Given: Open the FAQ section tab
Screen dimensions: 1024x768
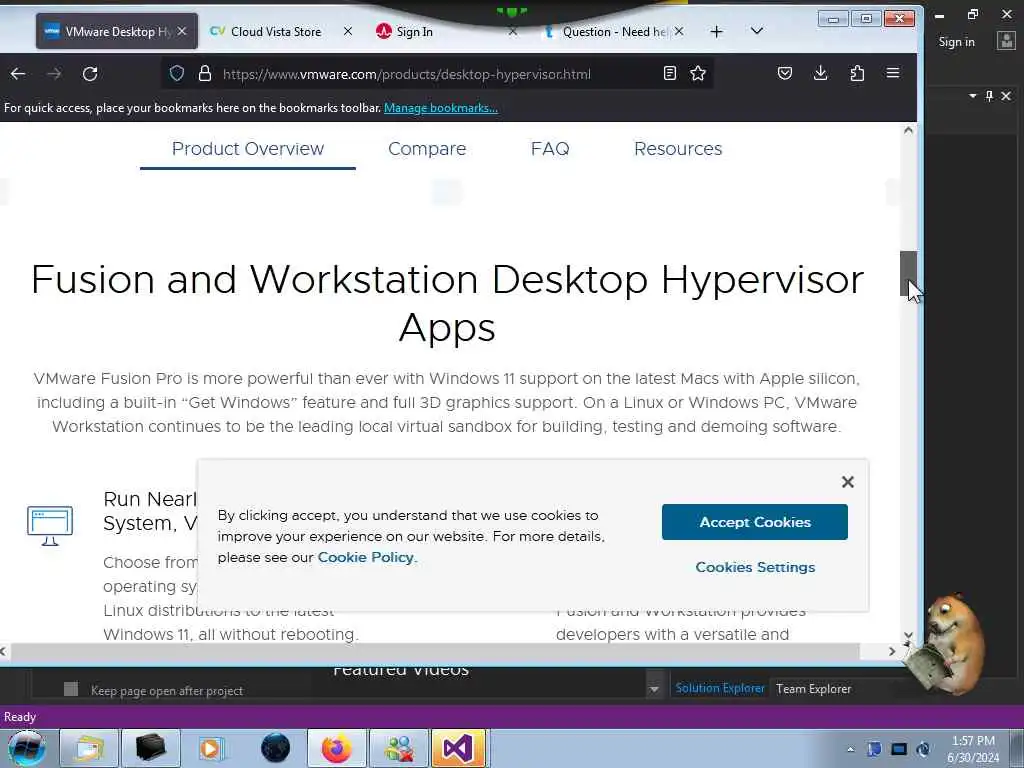Looking at the screenshot, I should [x=550, y=149].
